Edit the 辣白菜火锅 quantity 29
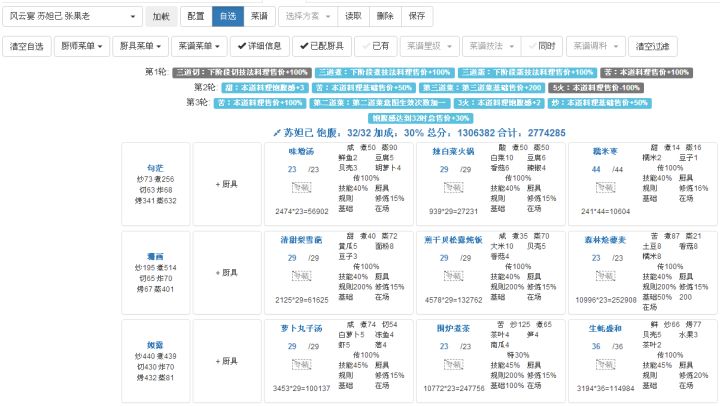Image resolution: width=720 pixels, height=406 pixels. point(444,169)
